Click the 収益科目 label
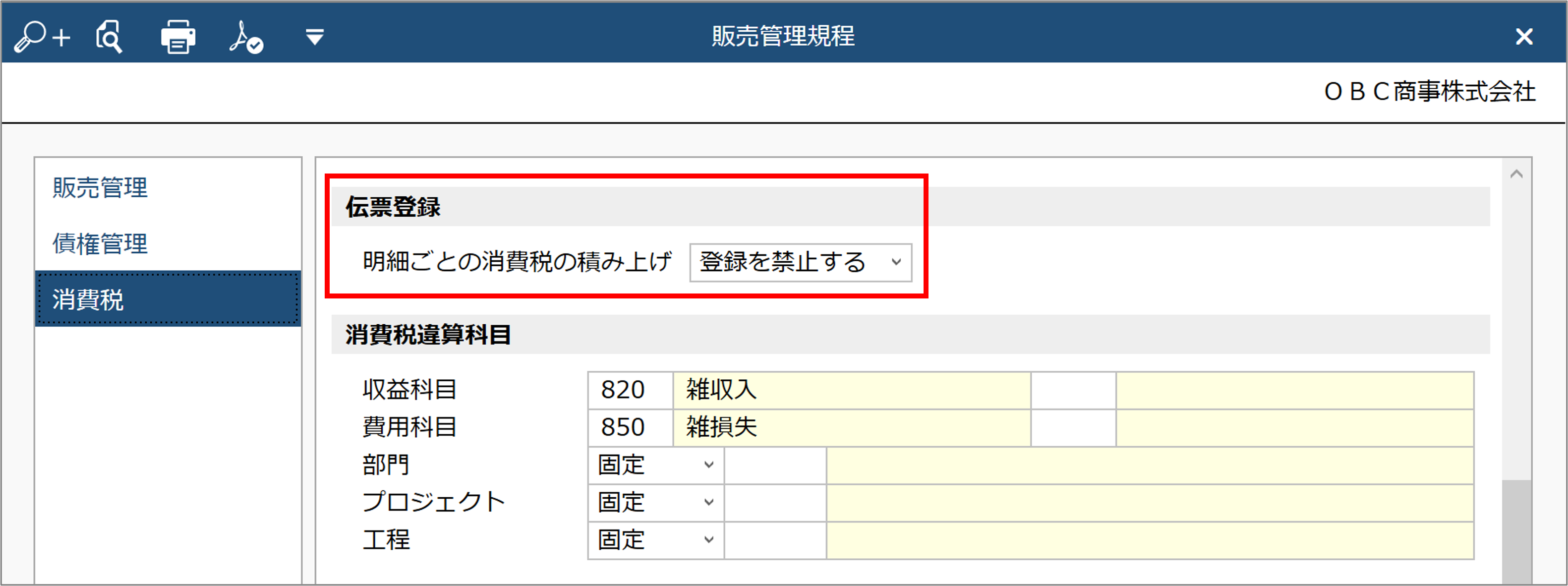 coord(409,390)
